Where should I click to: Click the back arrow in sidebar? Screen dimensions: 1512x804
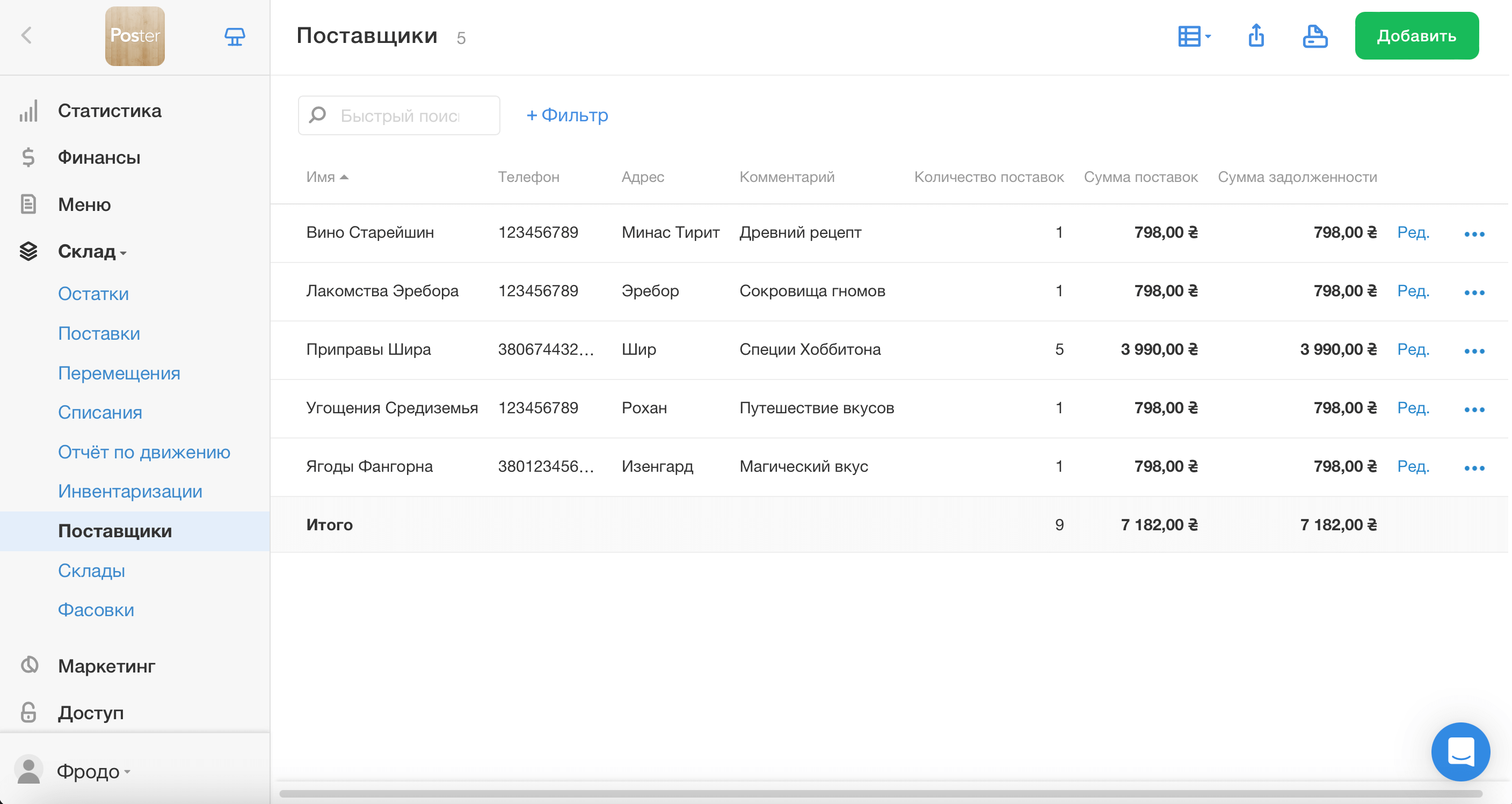(27, 35)
